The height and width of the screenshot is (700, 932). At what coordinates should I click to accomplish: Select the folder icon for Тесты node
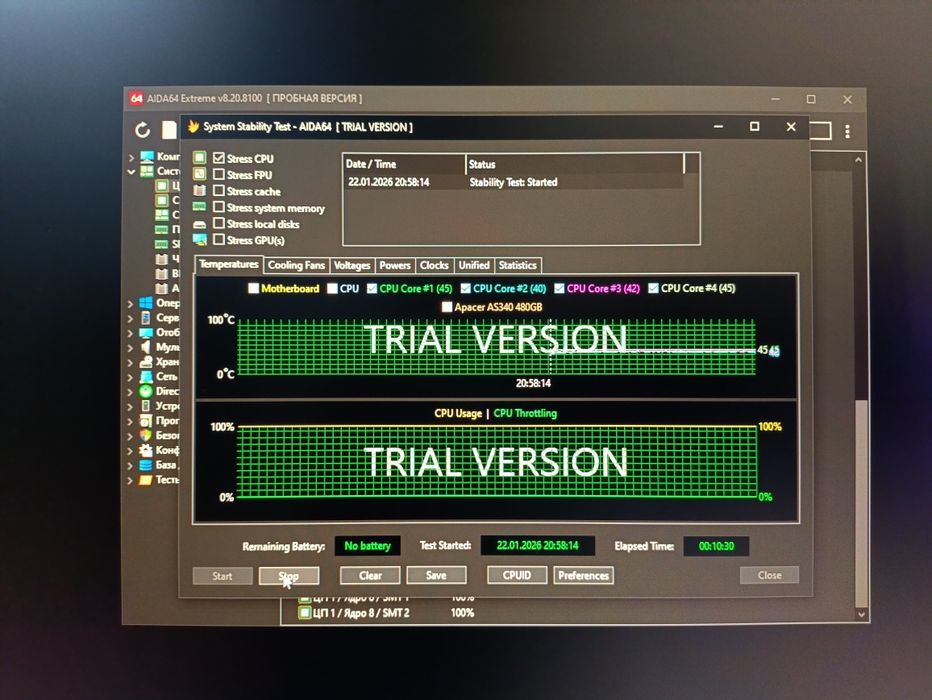click(146, 480)
